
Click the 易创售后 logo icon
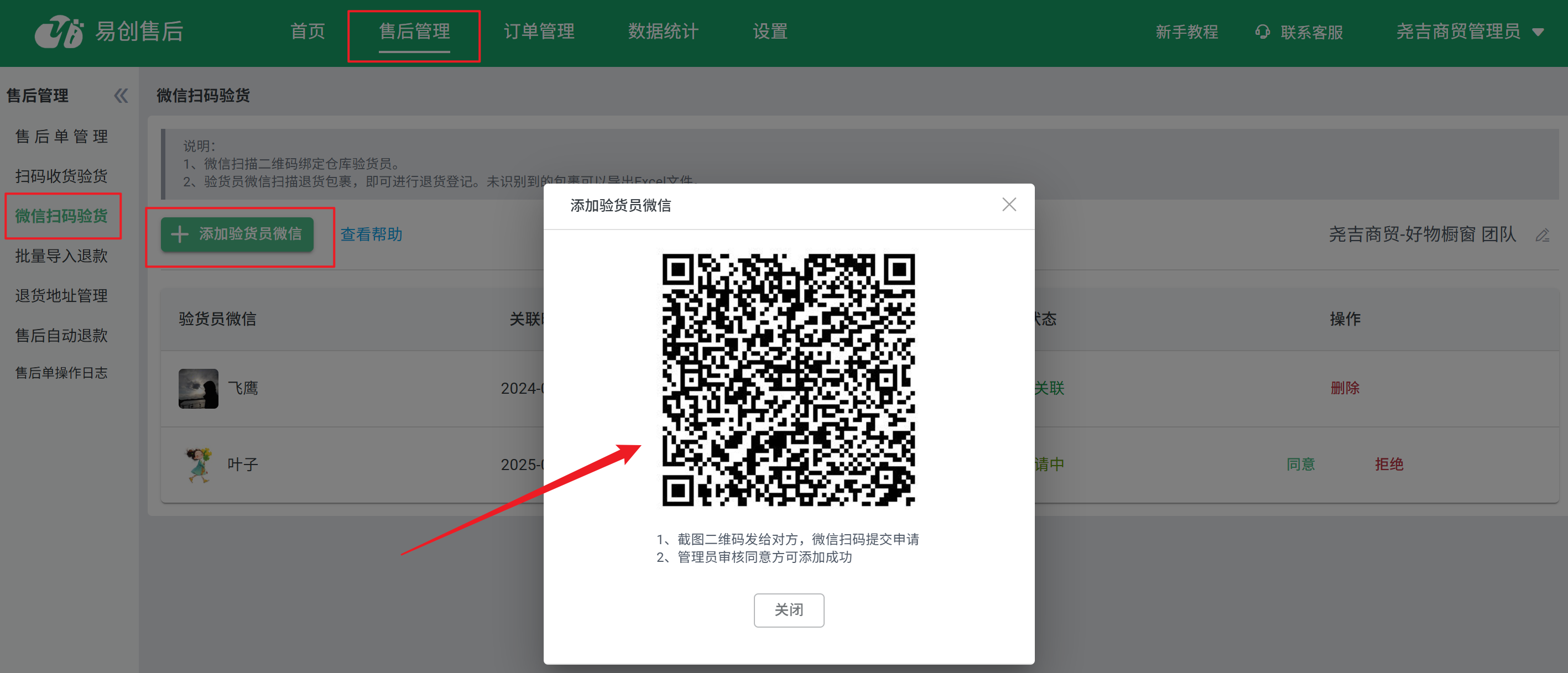tap(59, 32)
